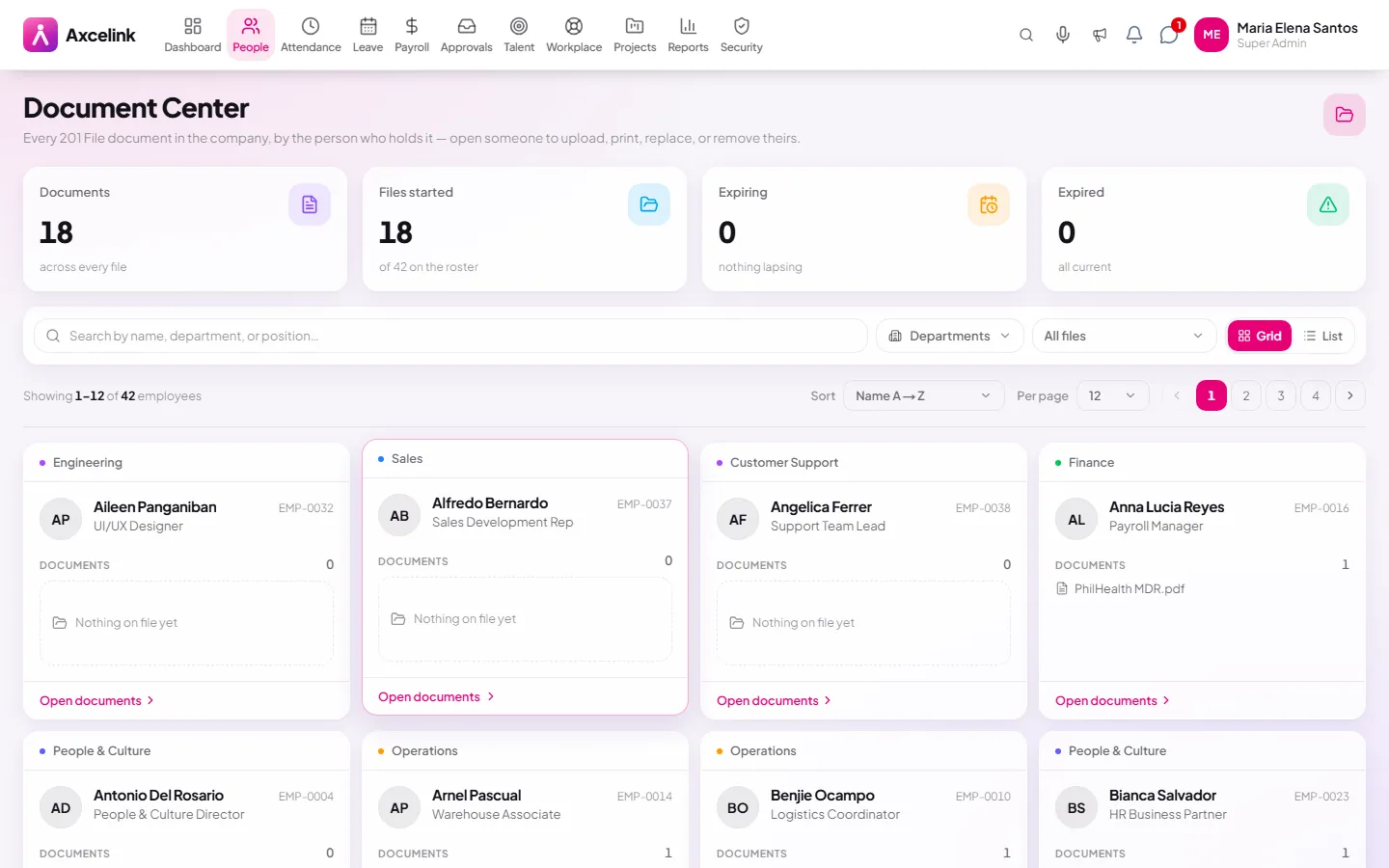Click the Engineering department label
1389x868 pixels.
coord(88,463)
